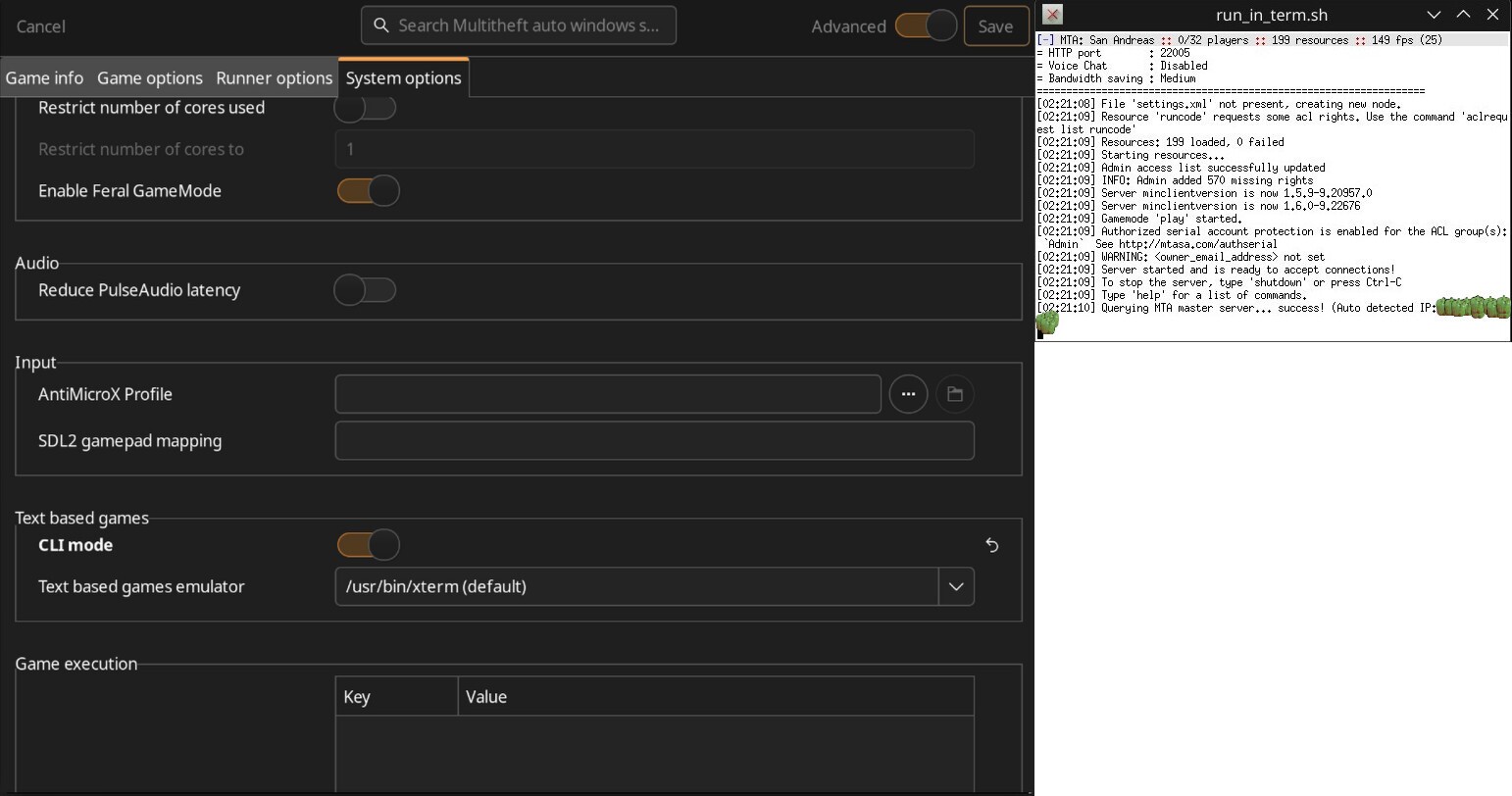Click the X icon in run_in_term.sh title bar
This screenshot has height=796, width=1512.
click(x=1052, y=14)
